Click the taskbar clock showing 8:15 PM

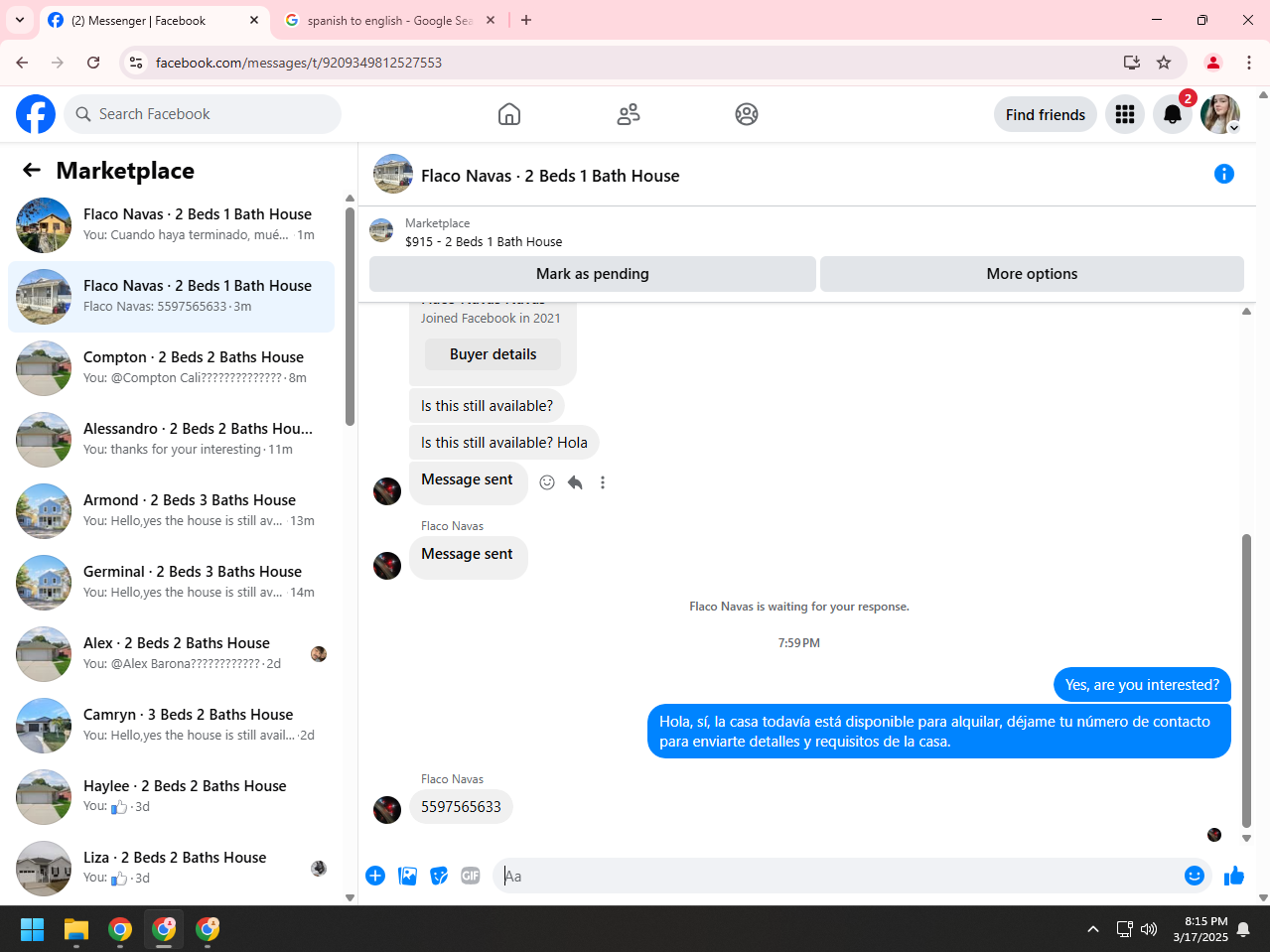click(x=1199, y=929)
